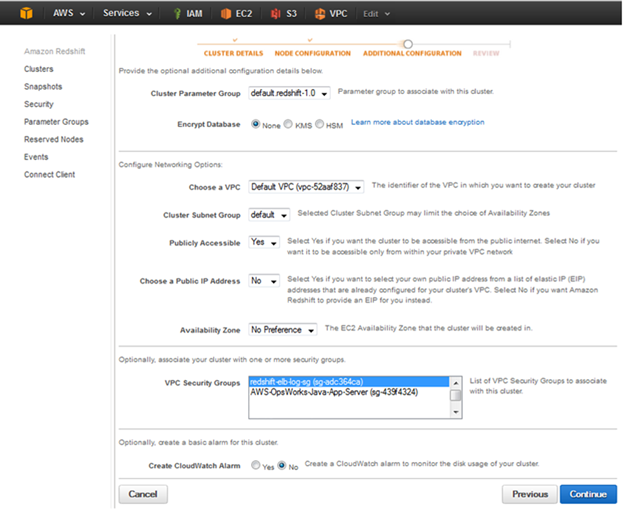Select KMS encryption option
This screenshot has width=623, height=509.
pos(288,124)
